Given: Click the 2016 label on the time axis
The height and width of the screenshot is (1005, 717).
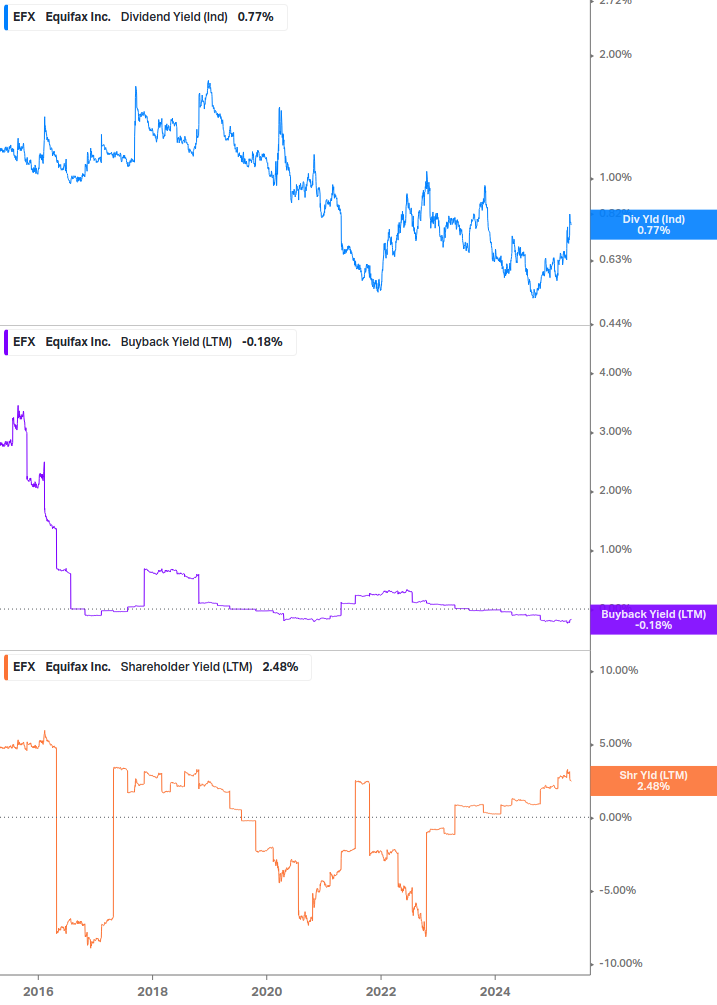Looking at the screenshot, I should coord(38,992).
